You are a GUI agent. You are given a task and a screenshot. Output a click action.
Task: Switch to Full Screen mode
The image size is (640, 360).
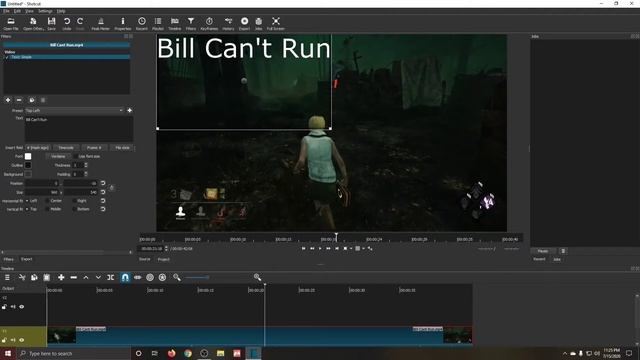[x=276, y=24]
